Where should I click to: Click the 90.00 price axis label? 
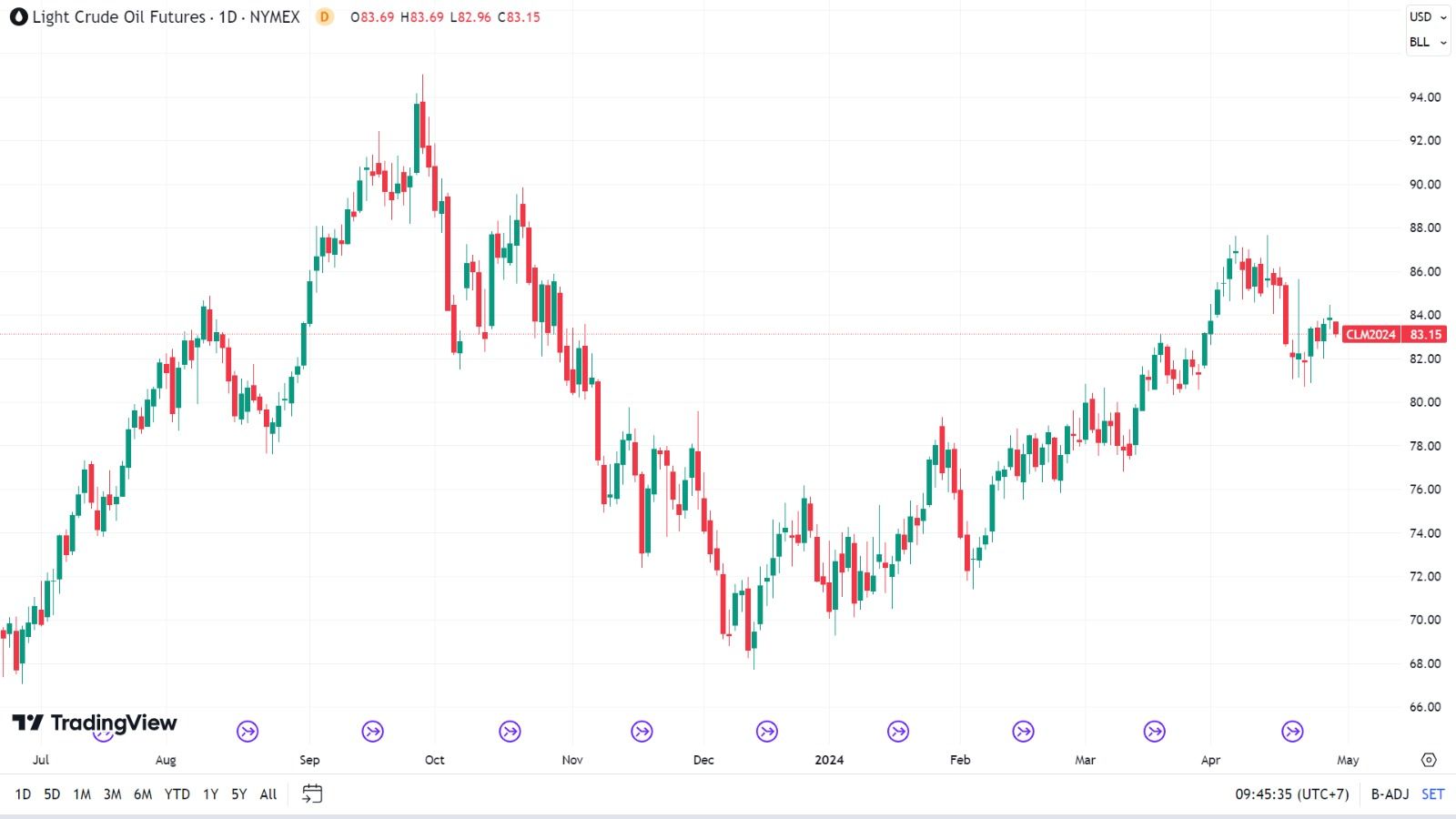pyautogui.click(x=1425, y=184)
